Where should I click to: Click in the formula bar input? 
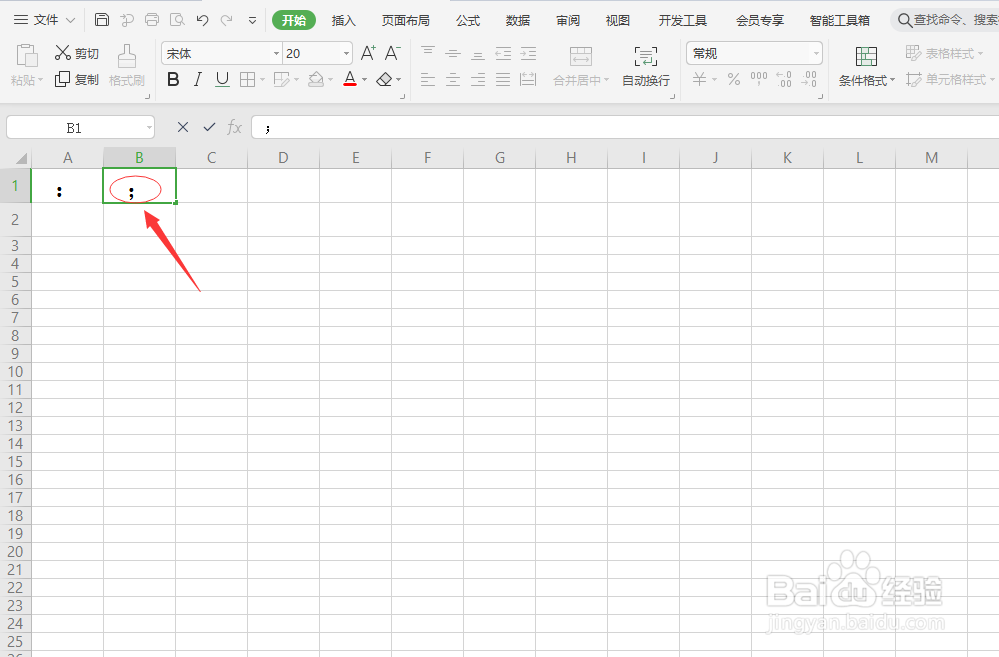tap(625, 127)
